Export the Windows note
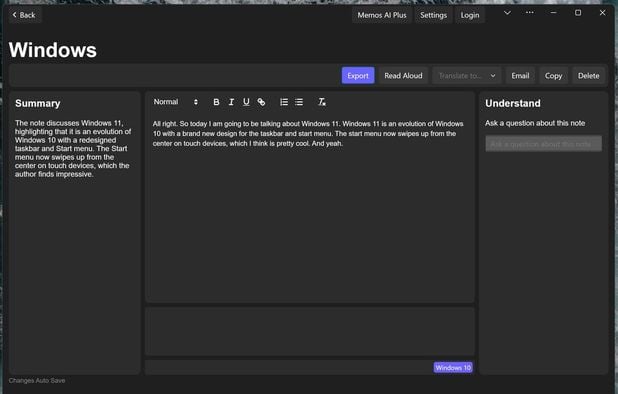The height and width of the screenshot is (394, 618). (x=358, y=76)
